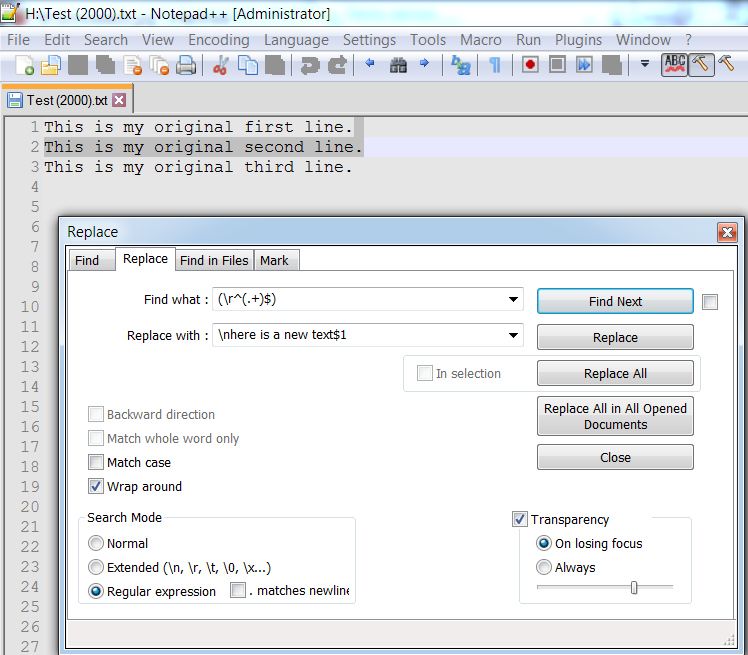The height and width of the screenshot is (655, 748).
Task: Click the New file toolbar icon
Action: 24,64
